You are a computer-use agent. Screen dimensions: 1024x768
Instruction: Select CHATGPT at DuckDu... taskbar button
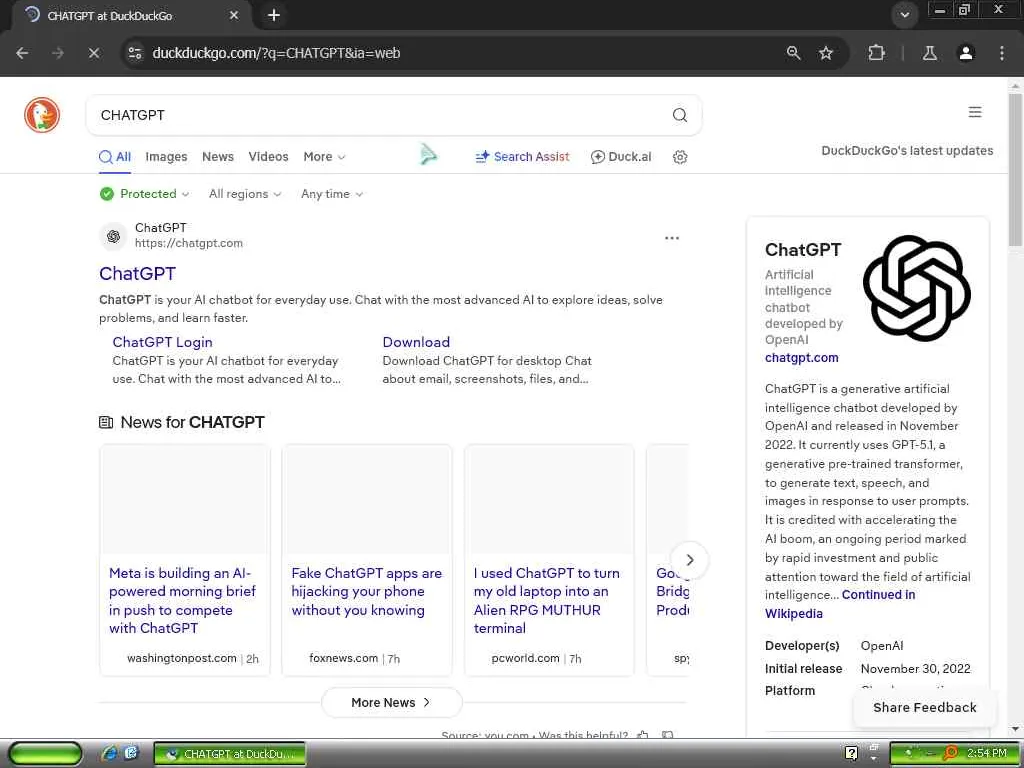coord(230,754)
